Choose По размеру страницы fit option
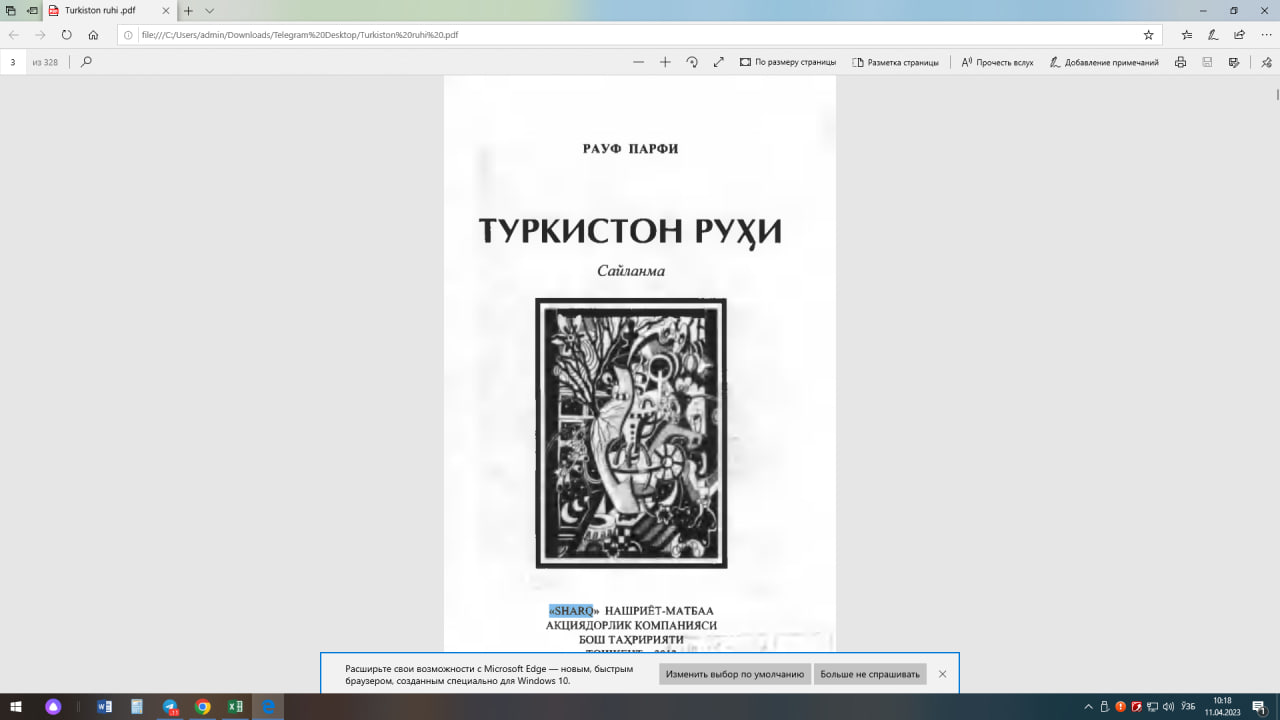1280x720 pixels. coord(788,62)
